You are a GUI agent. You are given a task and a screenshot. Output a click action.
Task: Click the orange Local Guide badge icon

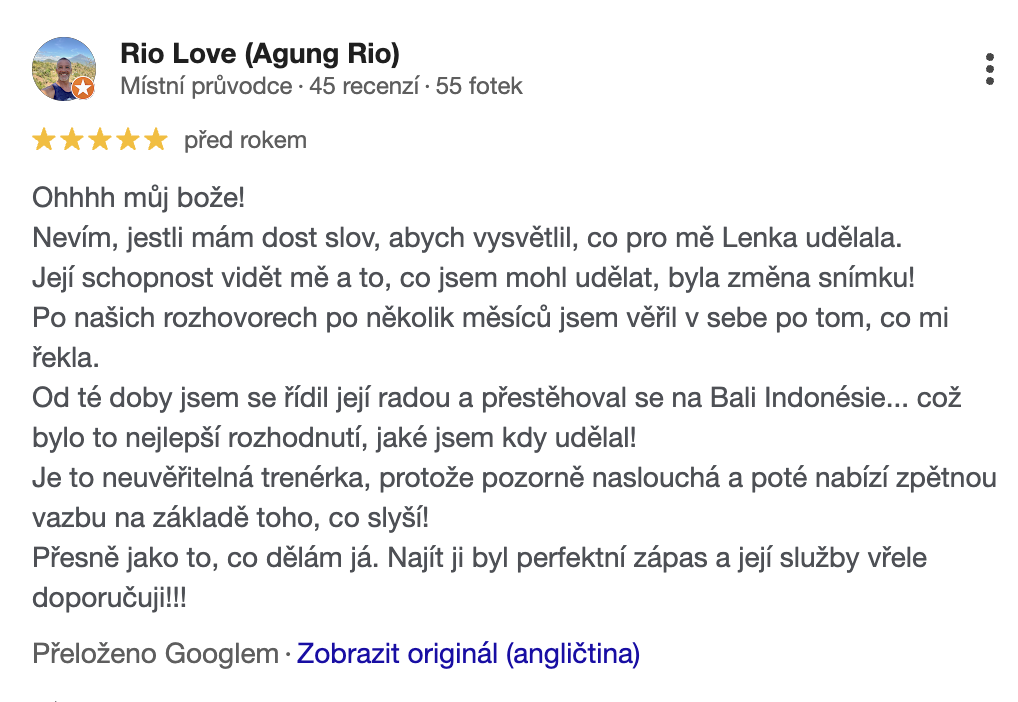tap(84, 89)
